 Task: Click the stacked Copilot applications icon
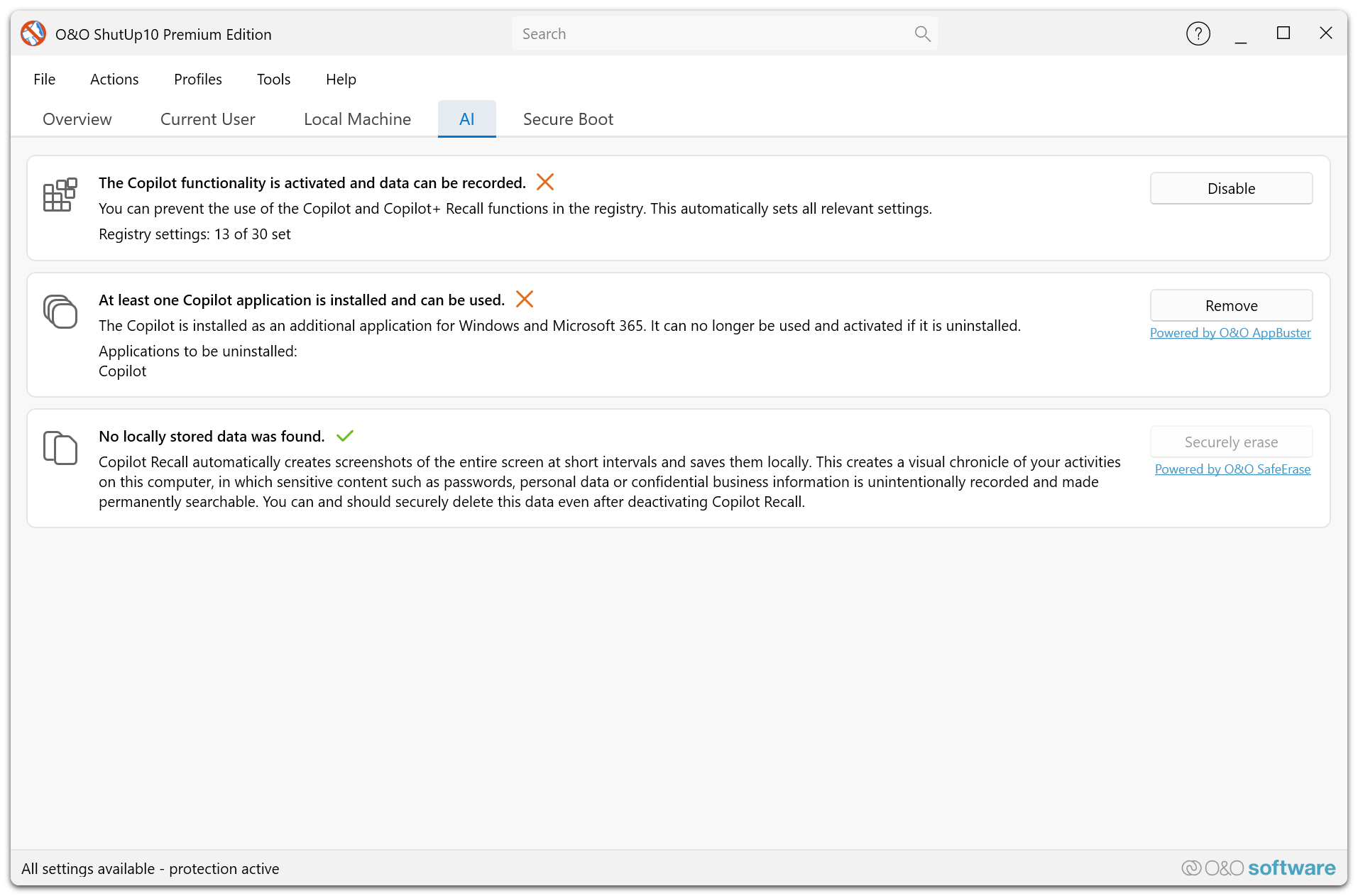click(x=60, y=312)
